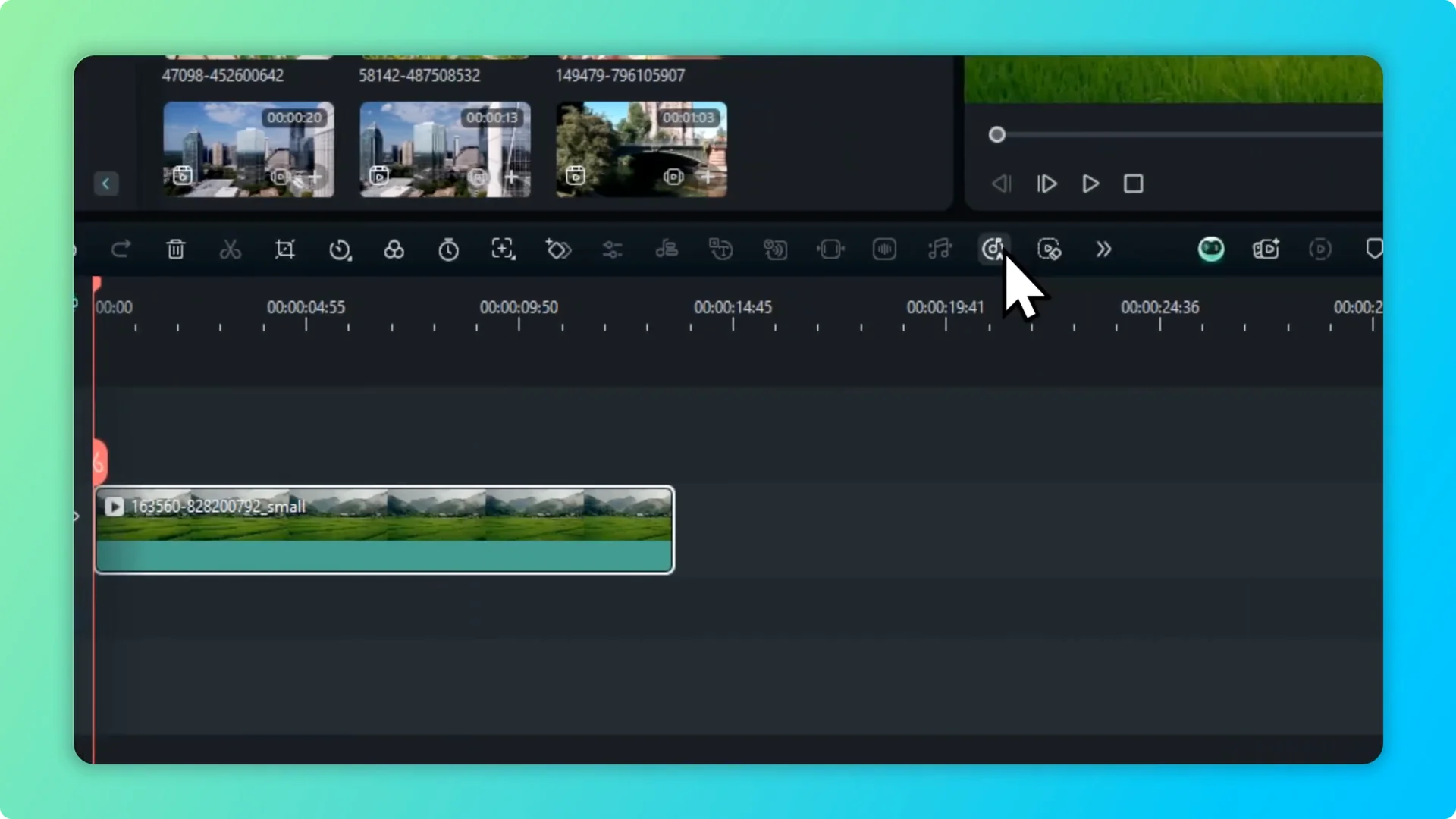Open the Motion tracking frame tool

pyautogui.click(x=503, y=249)
